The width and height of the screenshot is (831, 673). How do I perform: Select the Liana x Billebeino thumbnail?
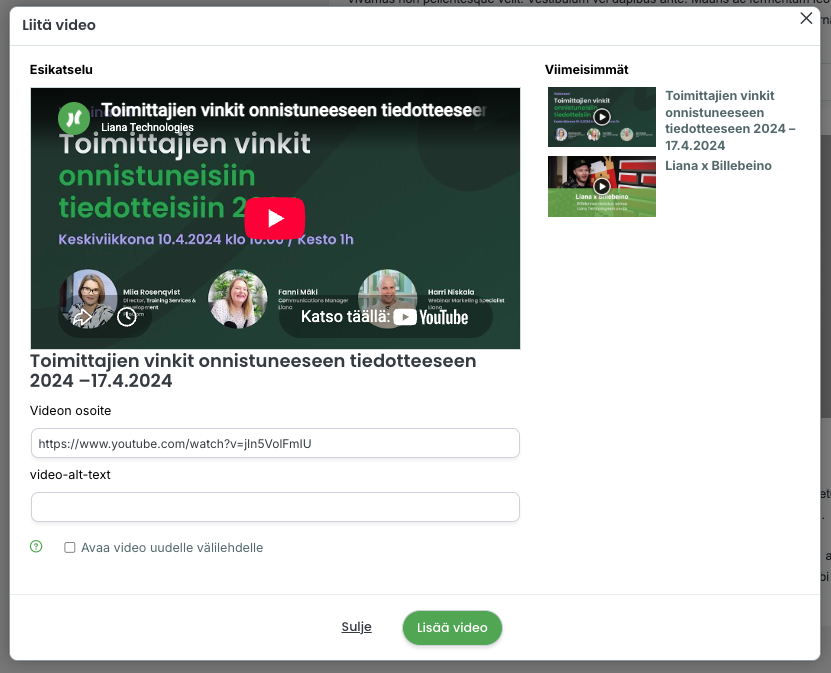602,187
